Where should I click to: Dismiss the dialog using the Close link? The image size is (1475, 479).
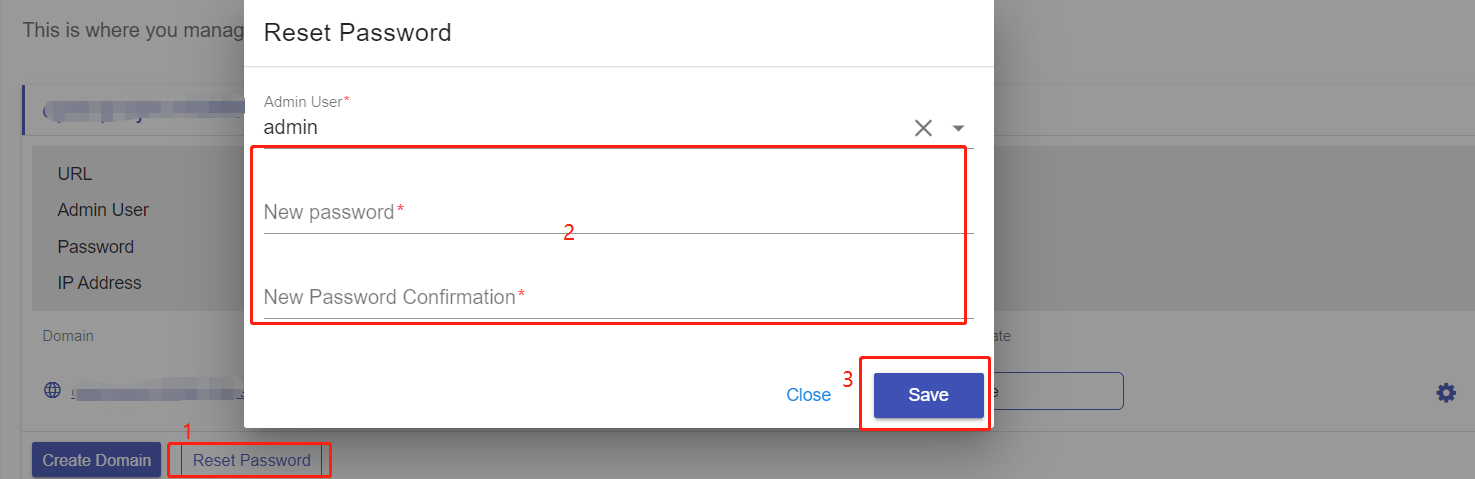point(808,395)
